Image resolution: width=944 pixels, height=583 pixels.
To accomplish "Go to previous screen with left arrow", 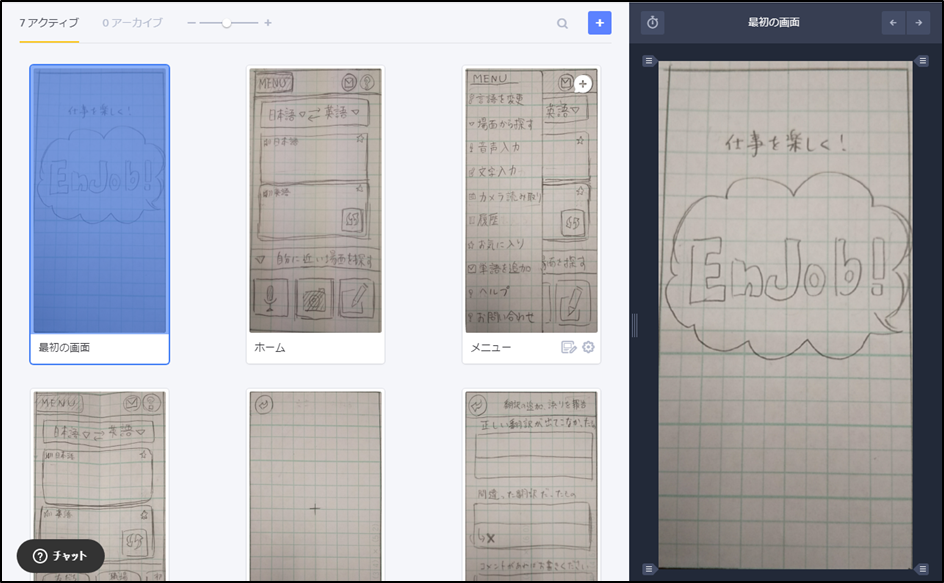I will tap(893, 23).
